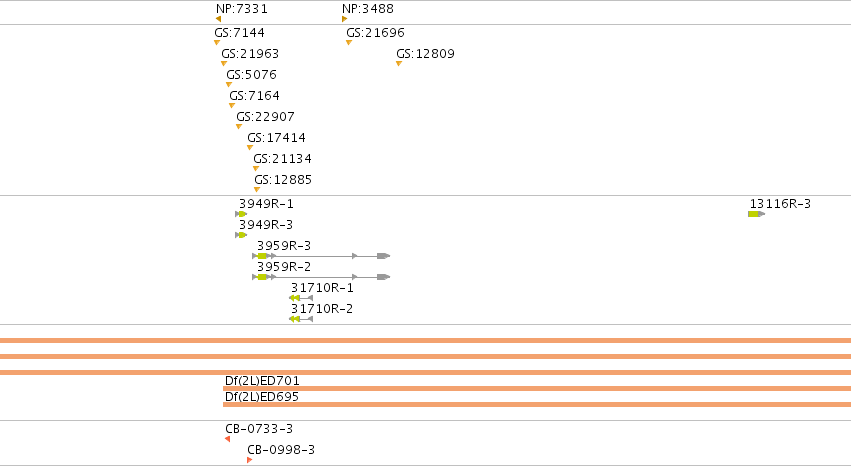Select the GS:21963 insertion triangle

(224, 64)
